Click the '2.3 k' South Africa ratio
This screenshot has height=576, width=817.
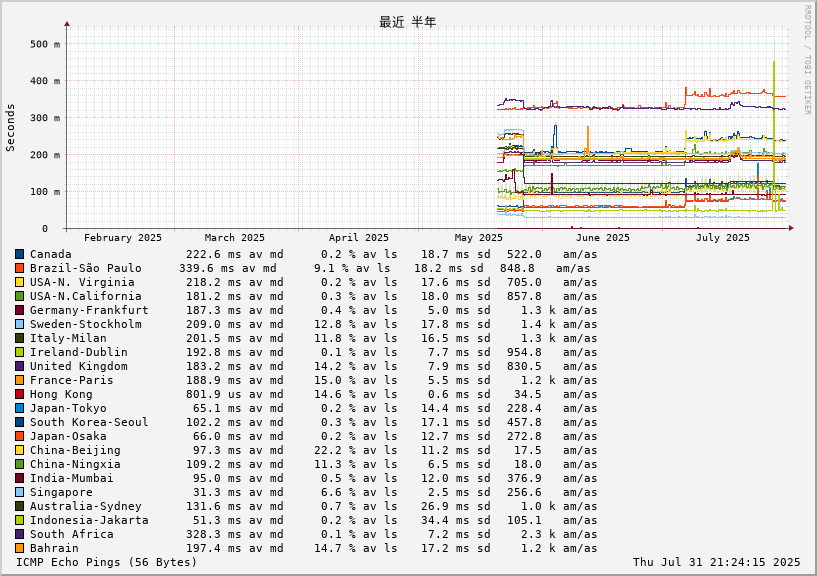[538, 534]
